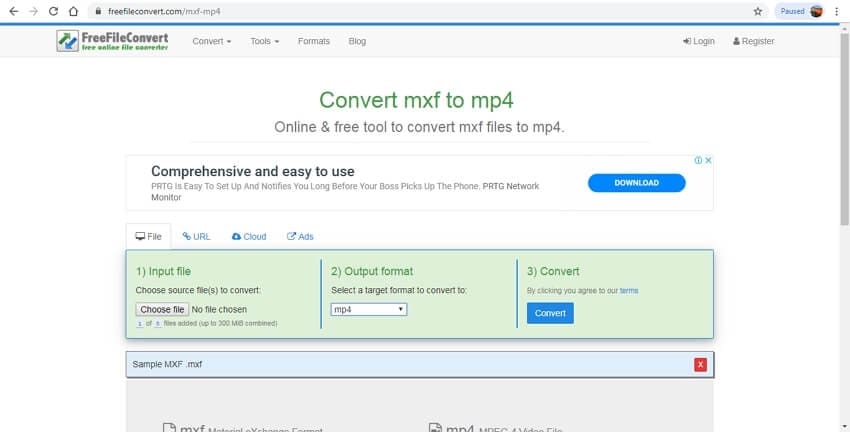Click the page vertical scrollbar

tap(845, 130)
